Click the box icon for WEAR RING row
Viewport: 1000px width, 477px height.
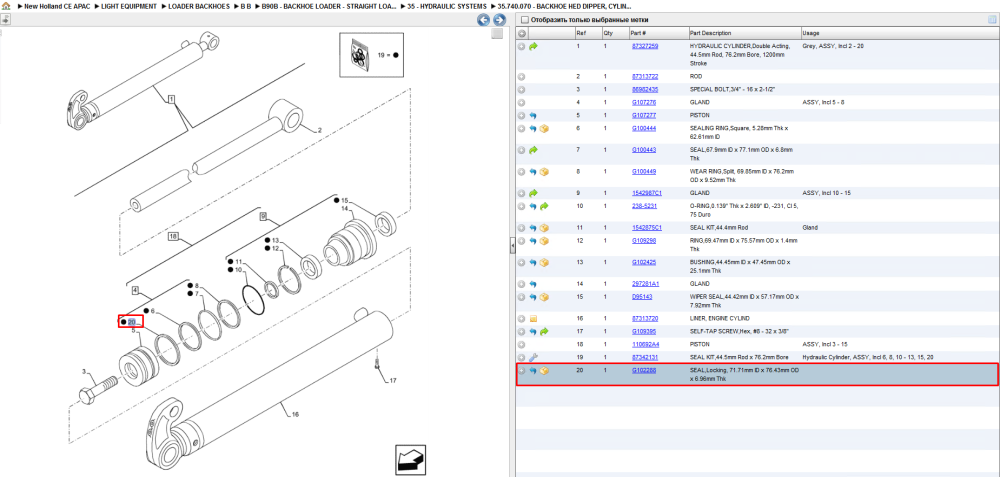coord(544,172)
